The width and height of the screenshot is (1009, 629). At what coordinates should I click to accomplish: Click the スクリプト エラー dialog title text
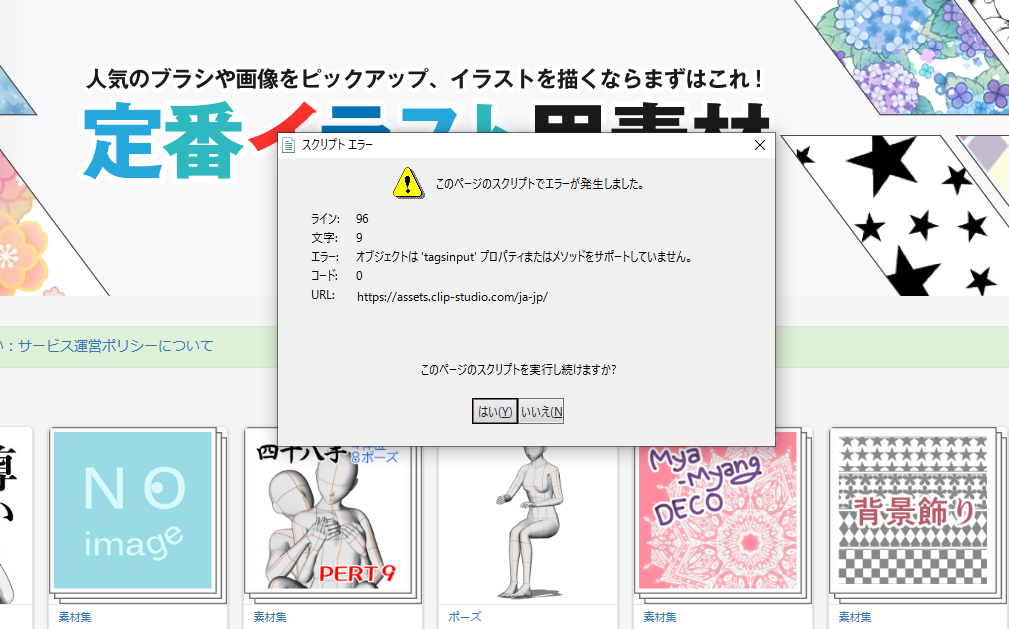337,145
